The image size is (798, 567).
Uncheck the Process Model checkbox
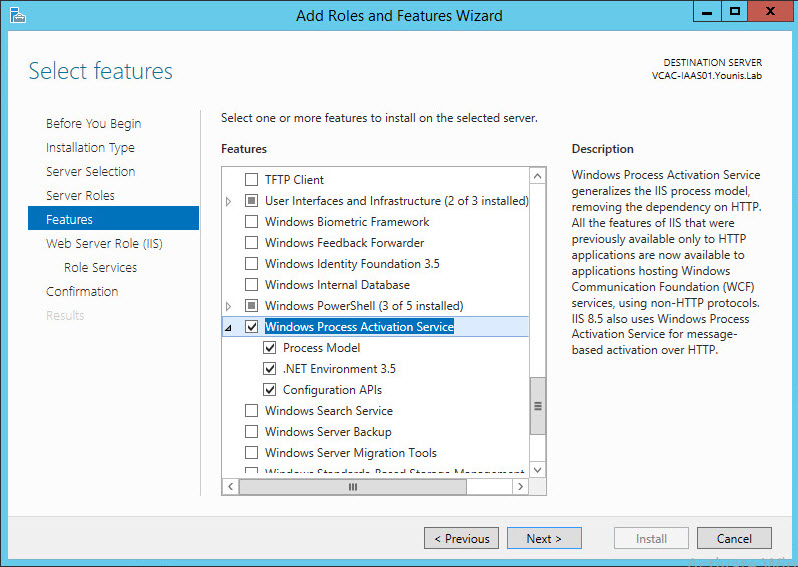pos(270,348)
